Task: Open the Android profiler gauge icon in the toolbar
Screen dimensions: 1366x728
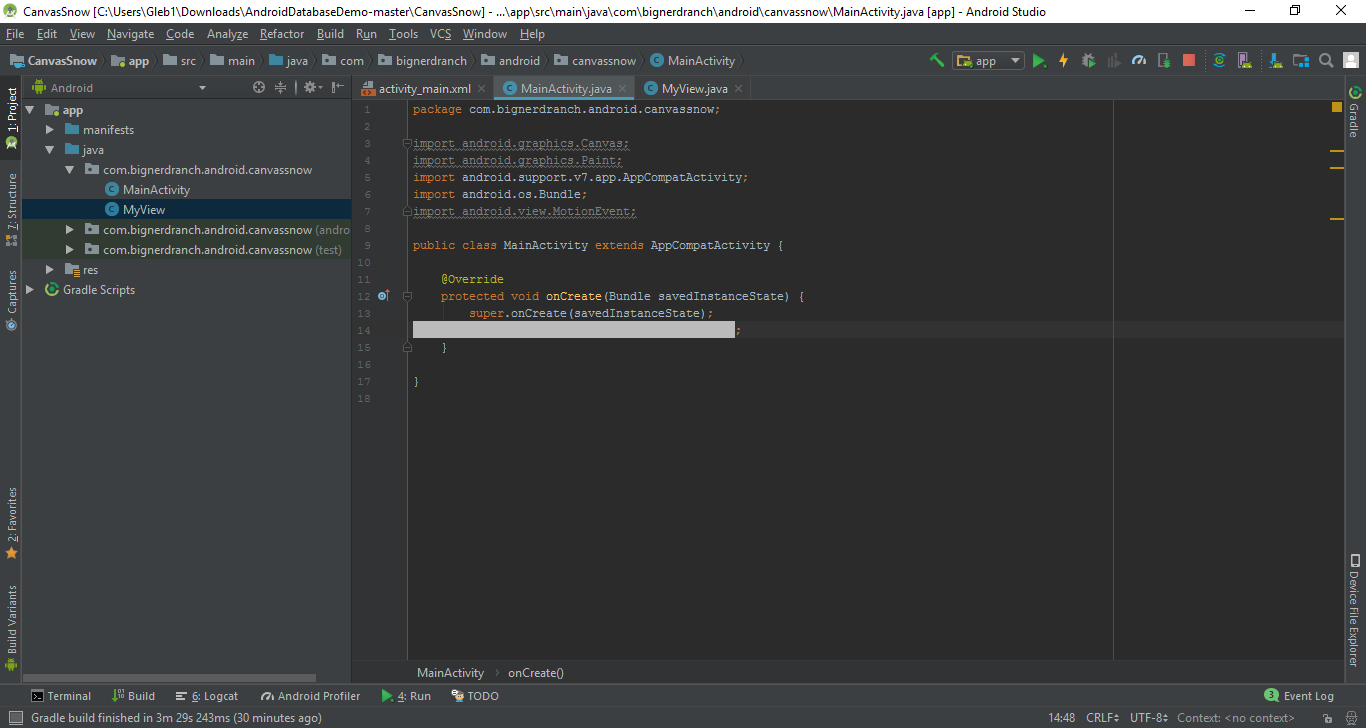Action: (1139, 61)
